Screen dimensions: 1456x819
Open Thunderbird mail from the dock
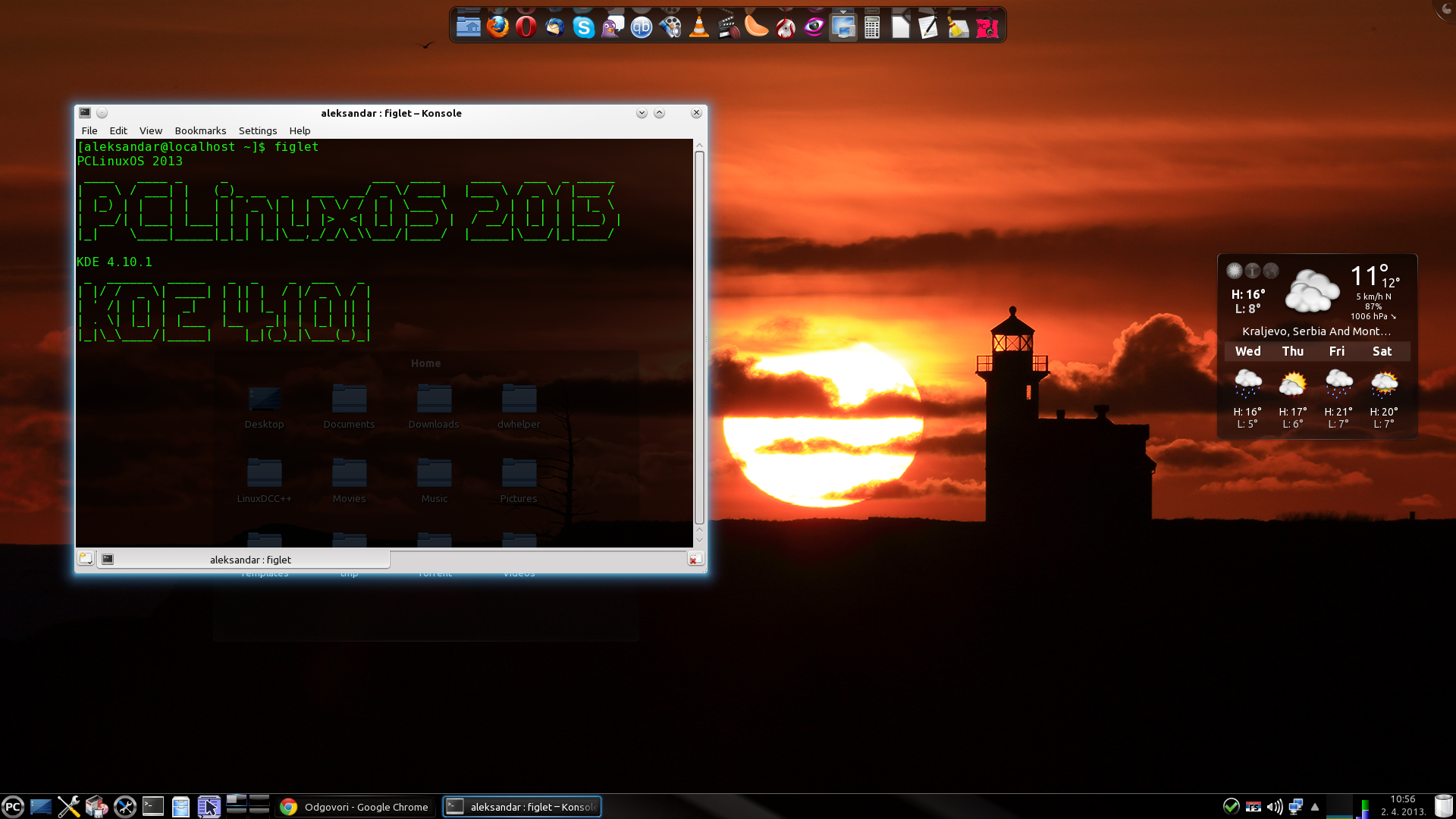pos(554,28)
